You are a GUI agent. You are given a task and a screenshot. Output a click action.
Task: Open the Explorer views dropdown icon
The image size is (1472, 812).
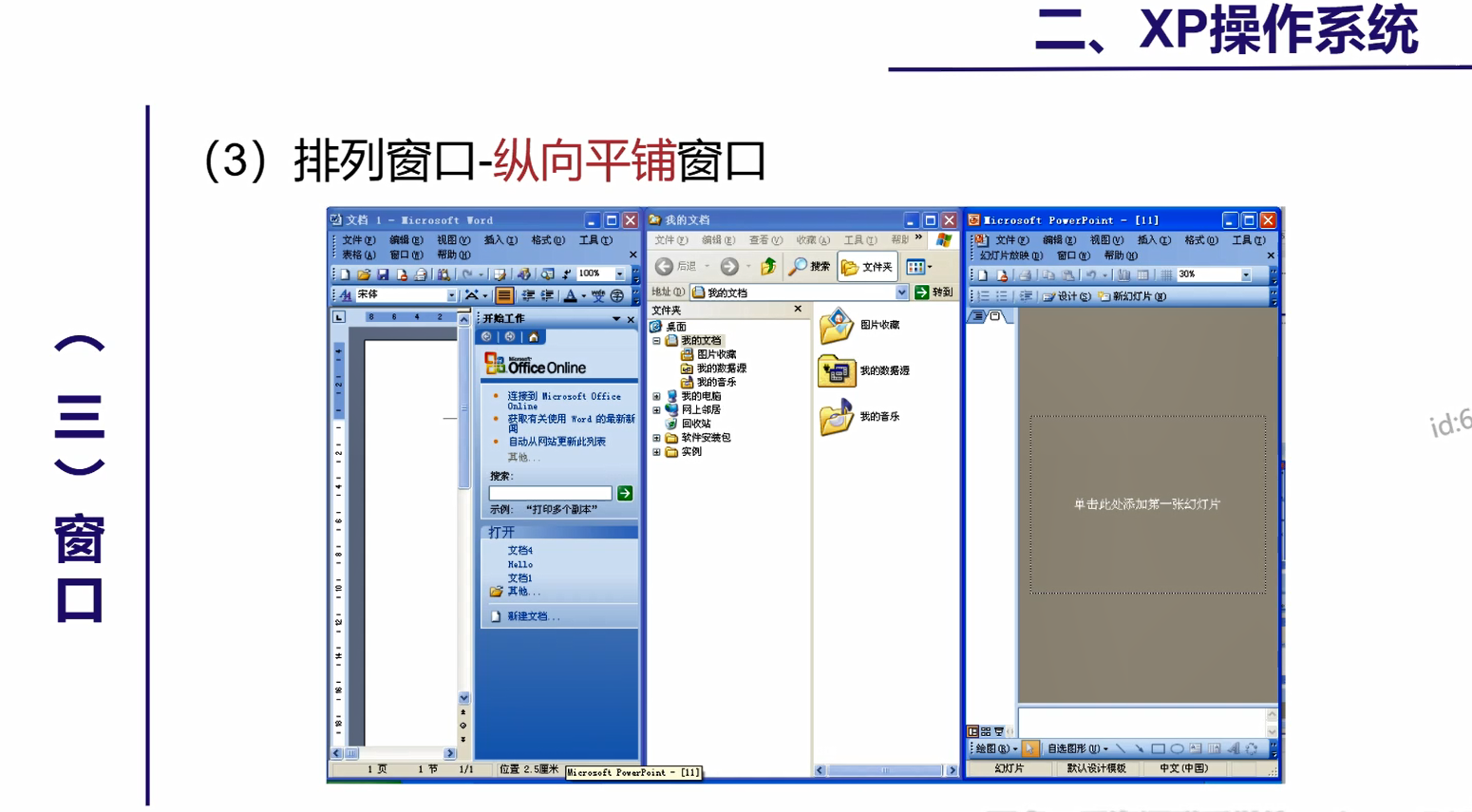click(x=918, y=267)
